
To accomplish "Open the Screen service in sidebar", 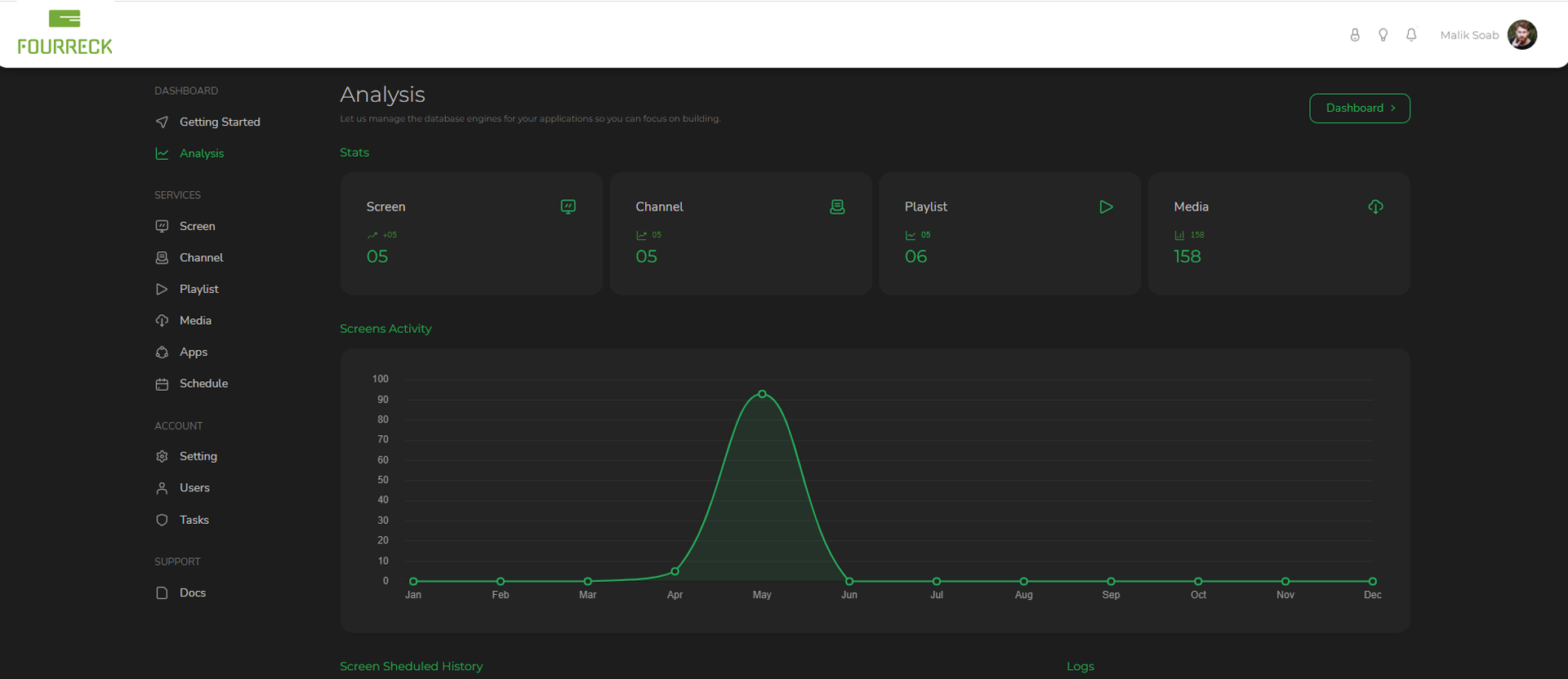I will [x=197, y=226].
